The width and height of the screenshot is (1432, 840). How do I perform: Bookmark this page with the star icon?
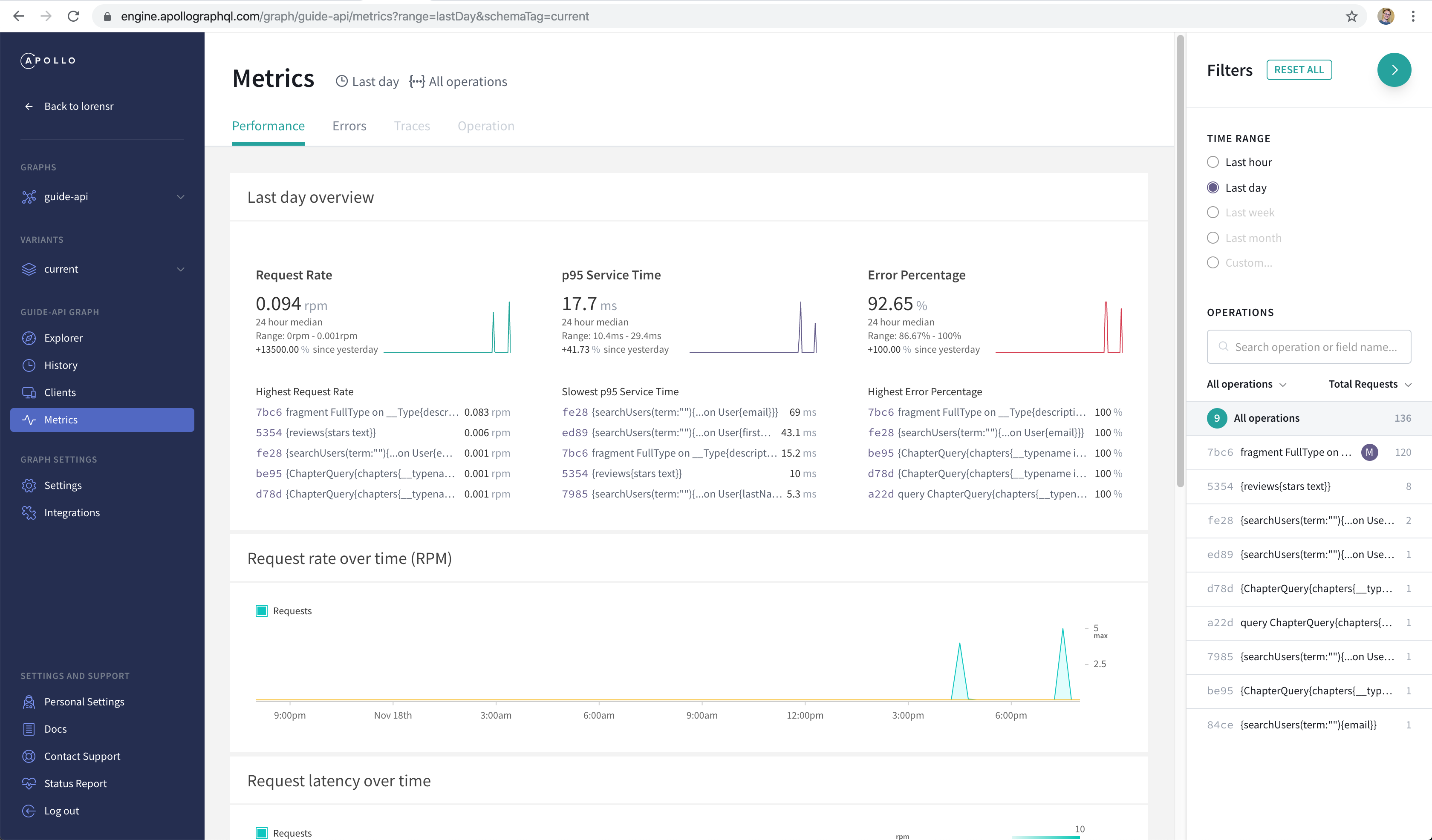click(x=1352, y=17)
